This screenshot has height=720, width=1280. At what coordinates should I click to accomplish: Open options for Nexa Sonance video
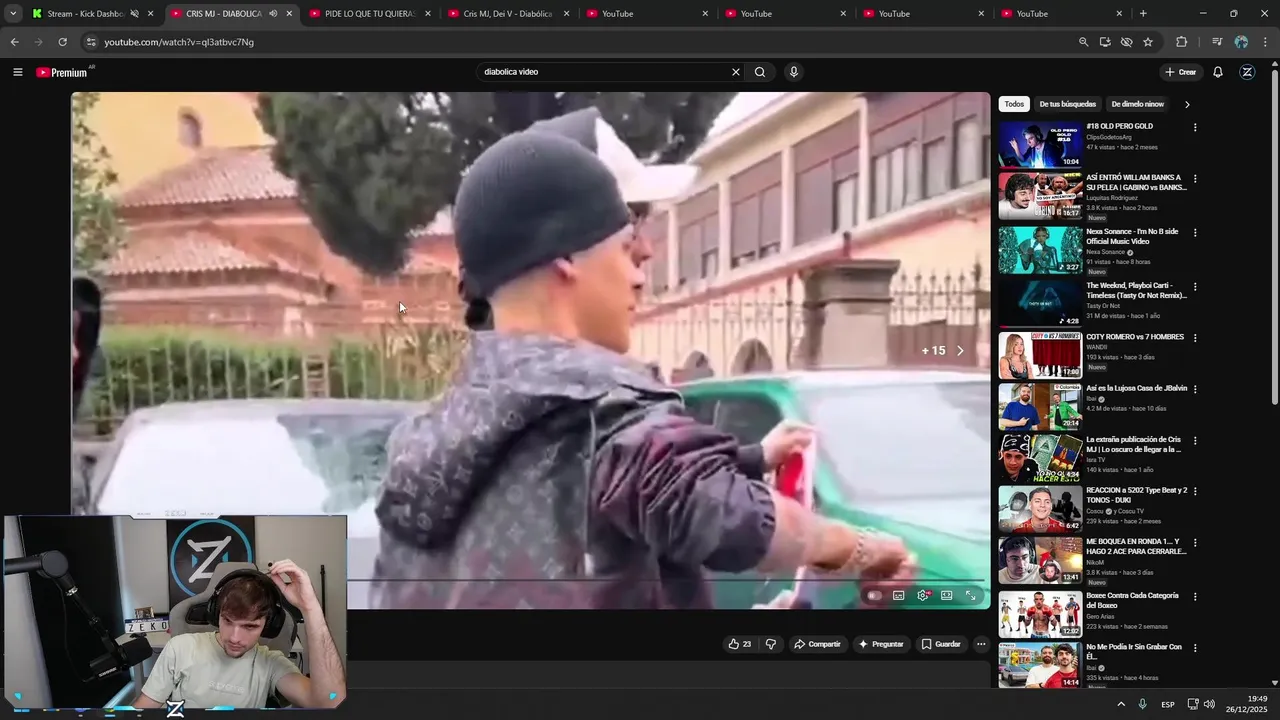(x=1195, y=232)
